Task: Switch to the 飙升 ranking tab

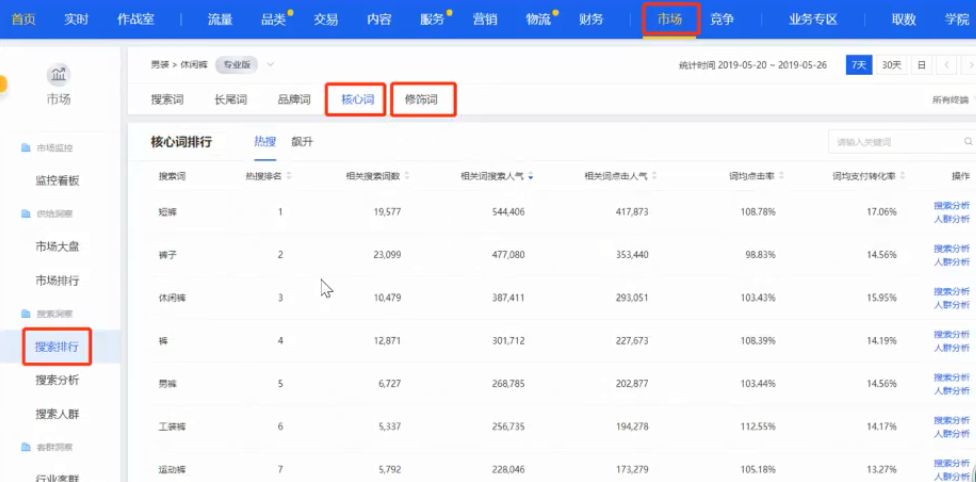Action: coord(302,142)
